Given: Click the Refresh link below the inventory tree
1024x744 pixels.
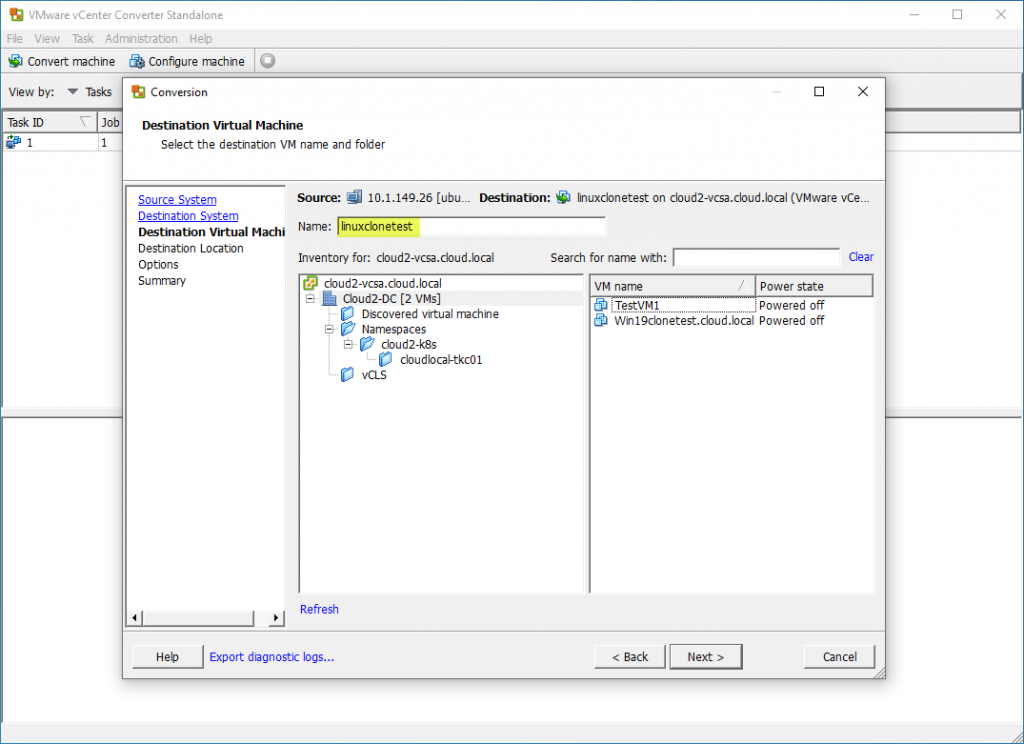Looking at the screenshot, I should coord(319,609).
